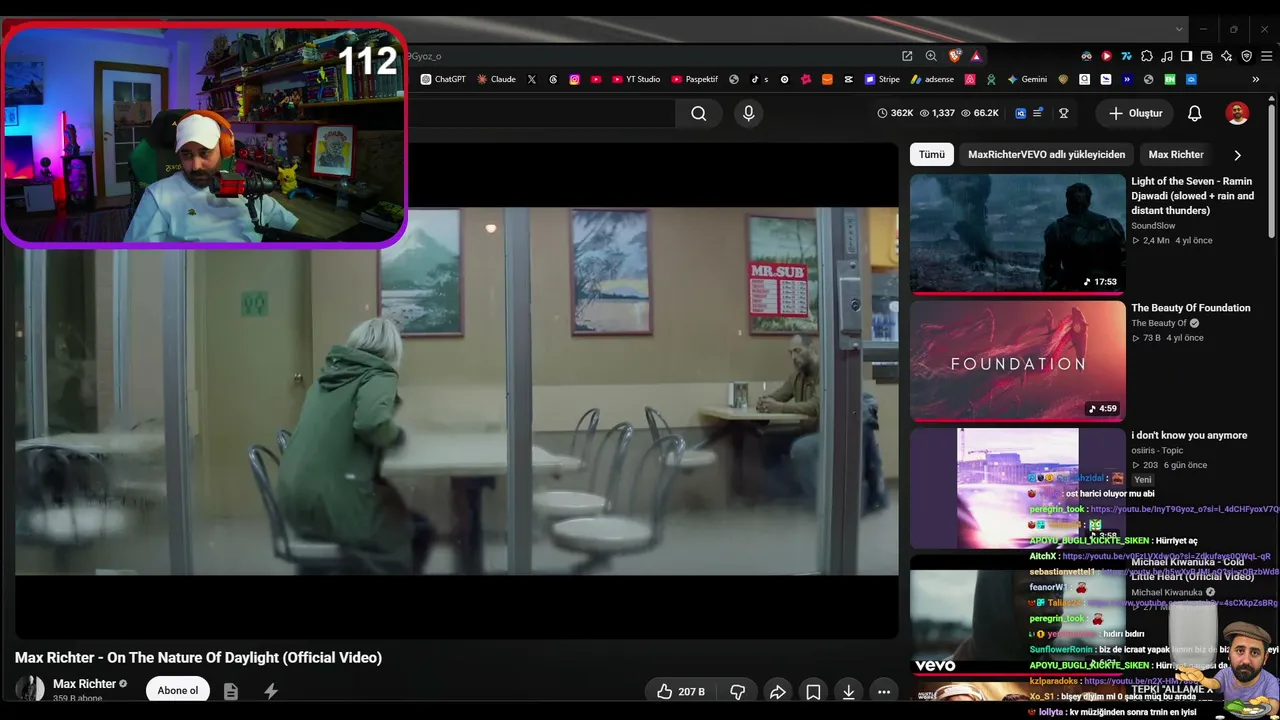This screenshot has width=1280, height=720.
Task: Dislike the Max Richter video
Action: [x=738, y=691]
